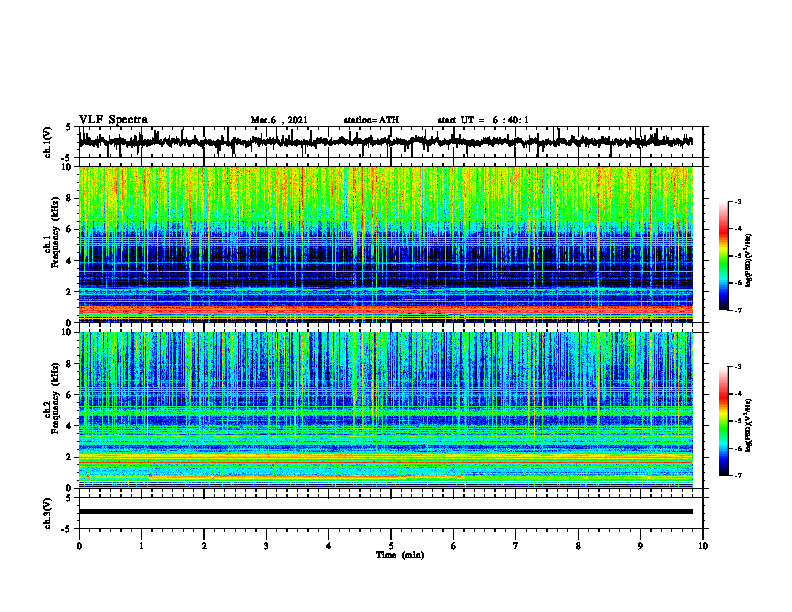Viewport: 792px width, 612px height.
Task: Select the "Time (min)" x-axis label
Action: click(400, 555)
